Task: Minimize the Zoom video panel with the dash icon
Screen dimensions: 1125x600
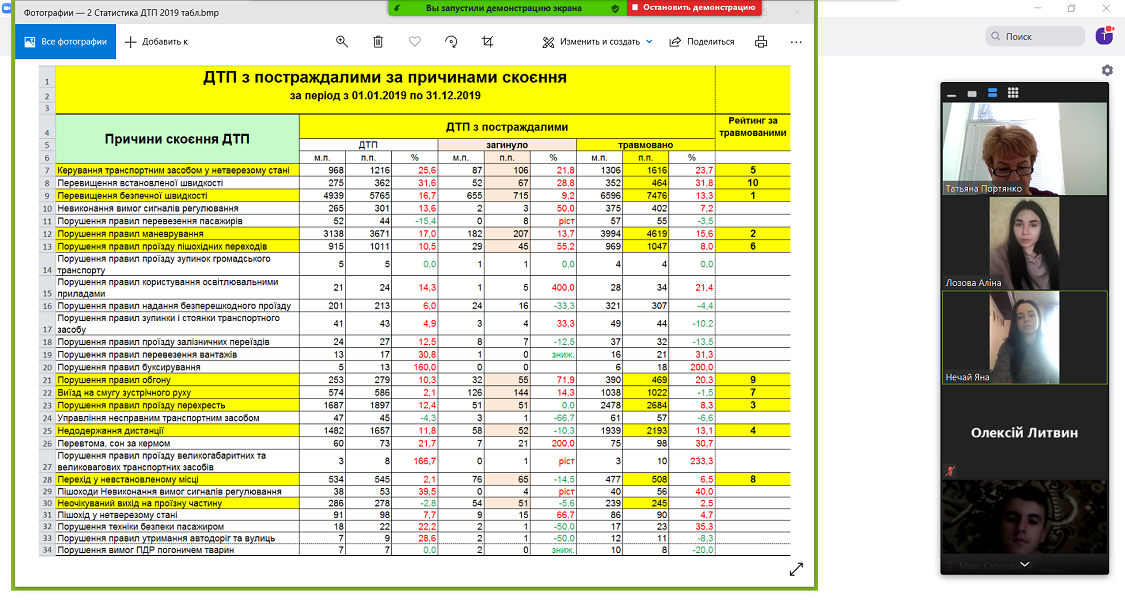Action: click(x=951, y=93)
